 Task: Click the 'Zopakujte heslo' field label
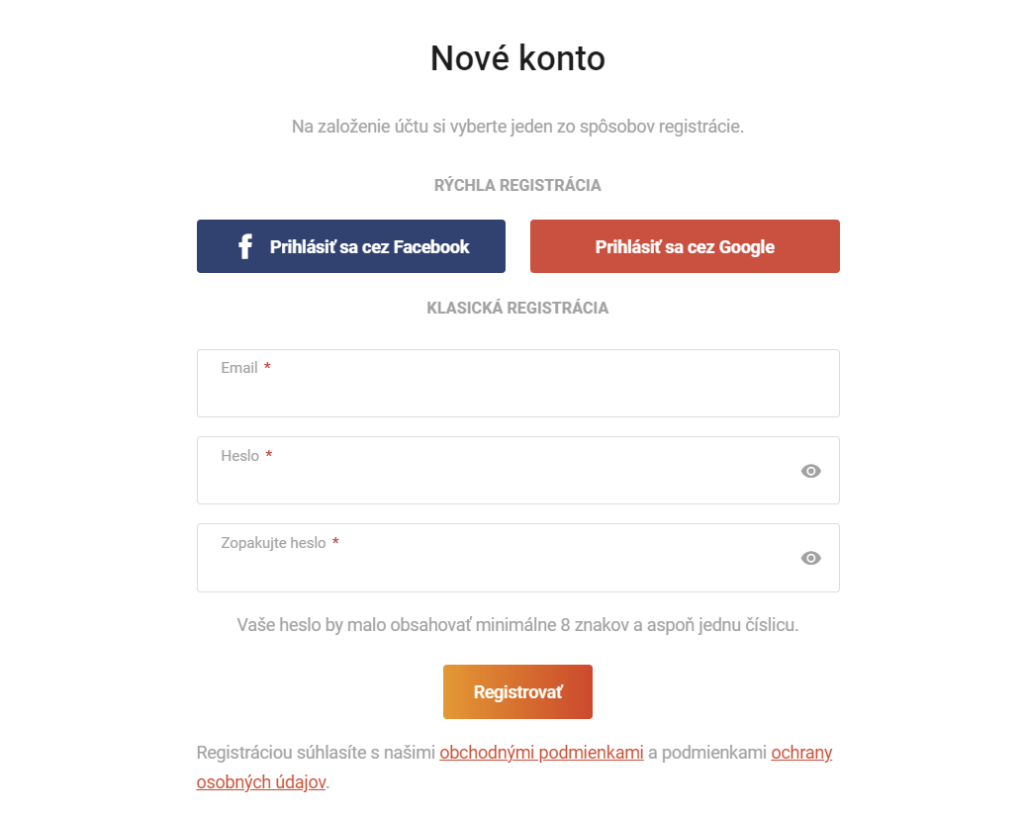click(x=273, y=543)
